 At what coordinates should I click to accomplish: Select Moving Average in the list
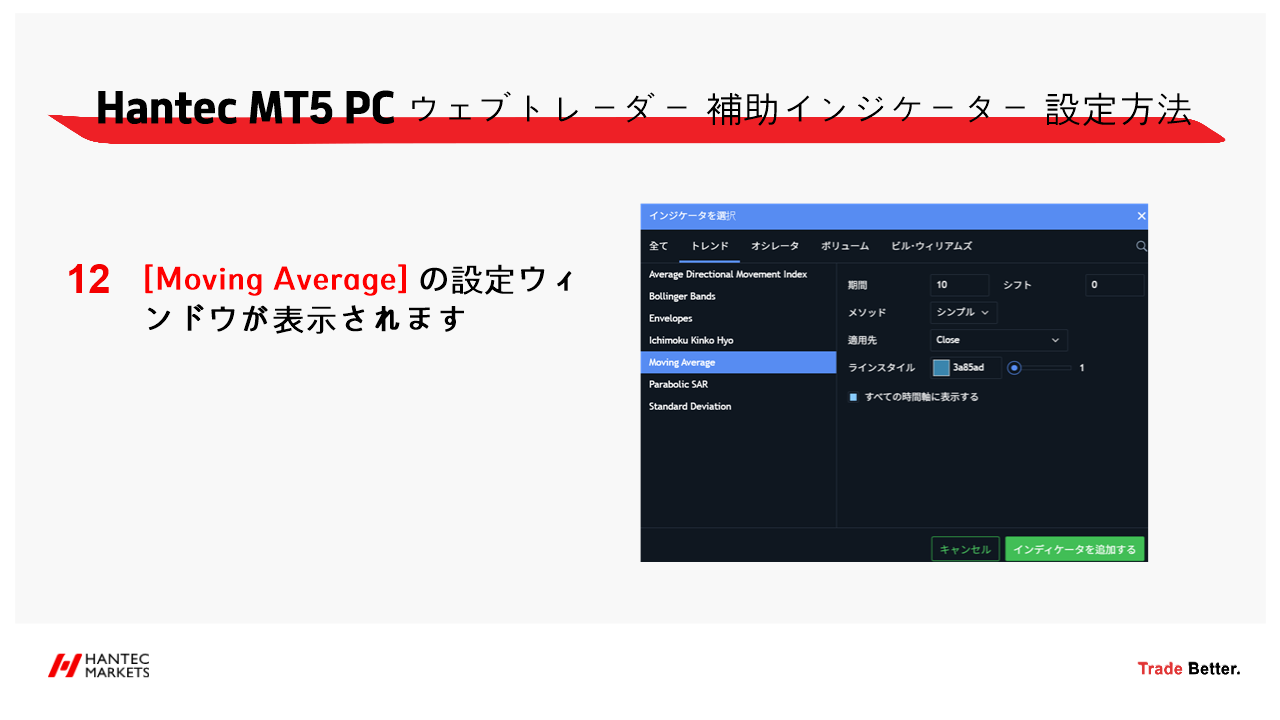pyautogui.click(x=738, y=362)
